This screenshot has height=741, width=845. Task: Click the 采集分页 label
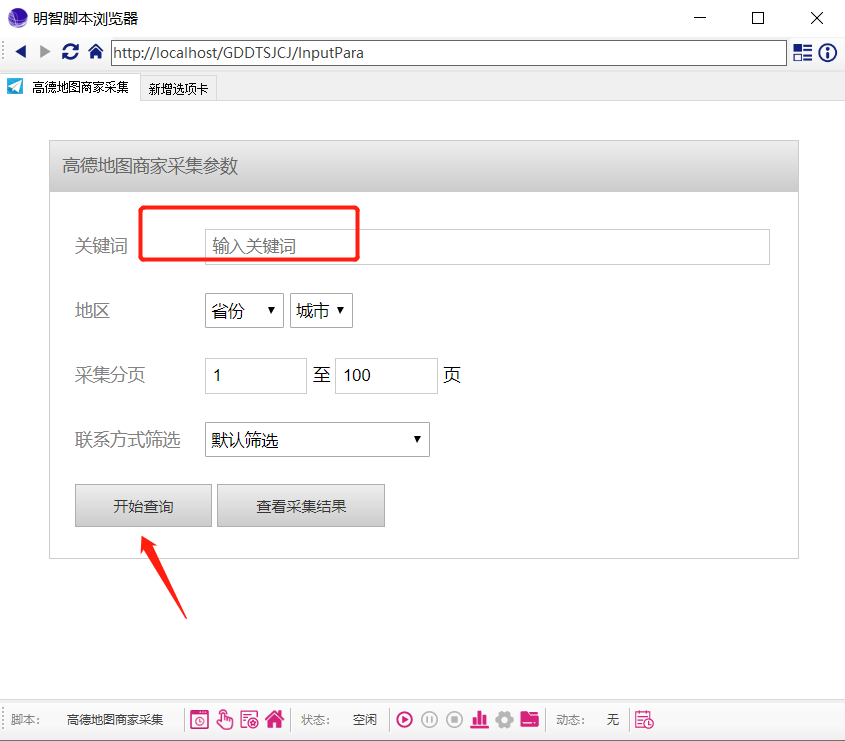(110, 375)
